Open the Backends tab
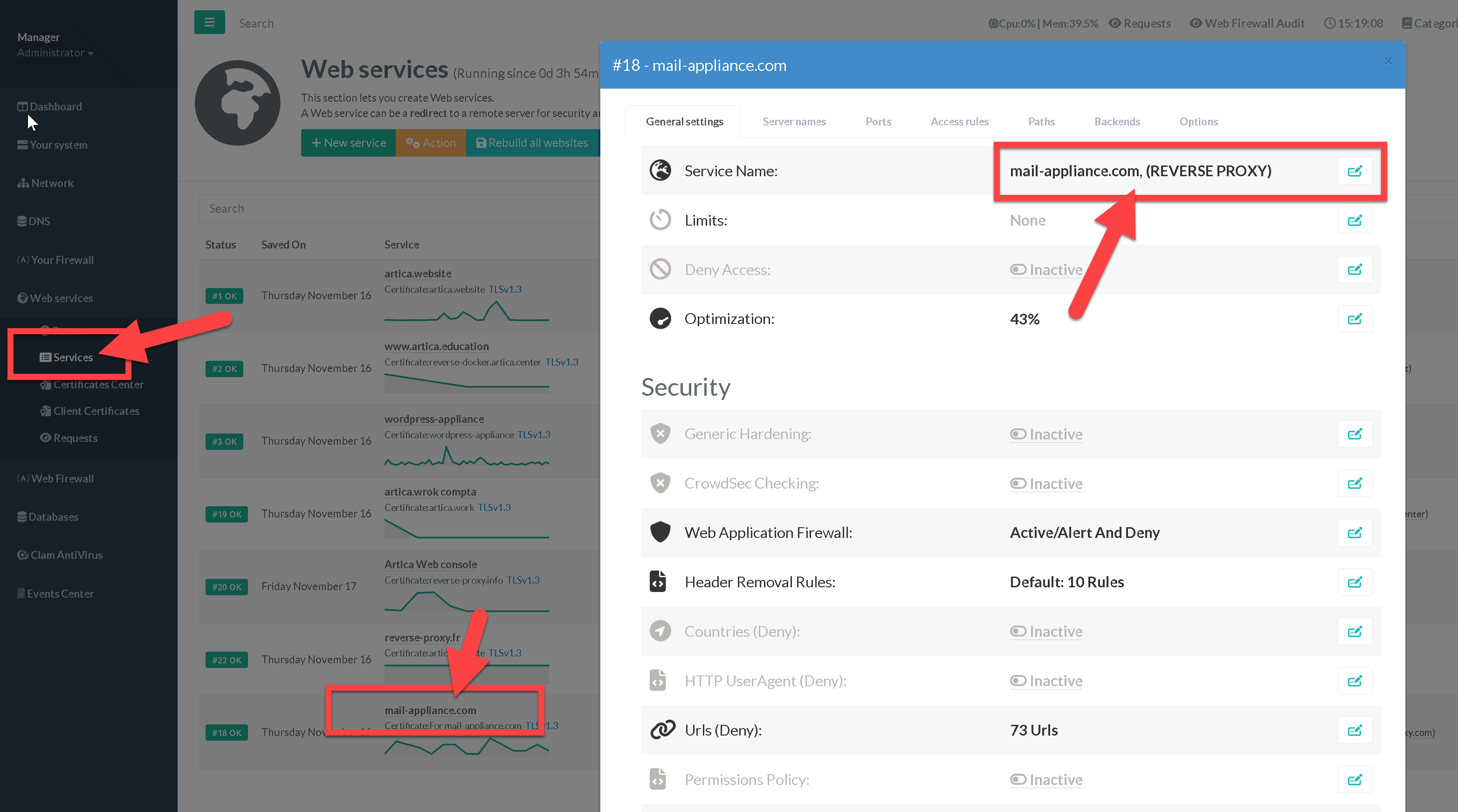 (x=1117, y=122)
